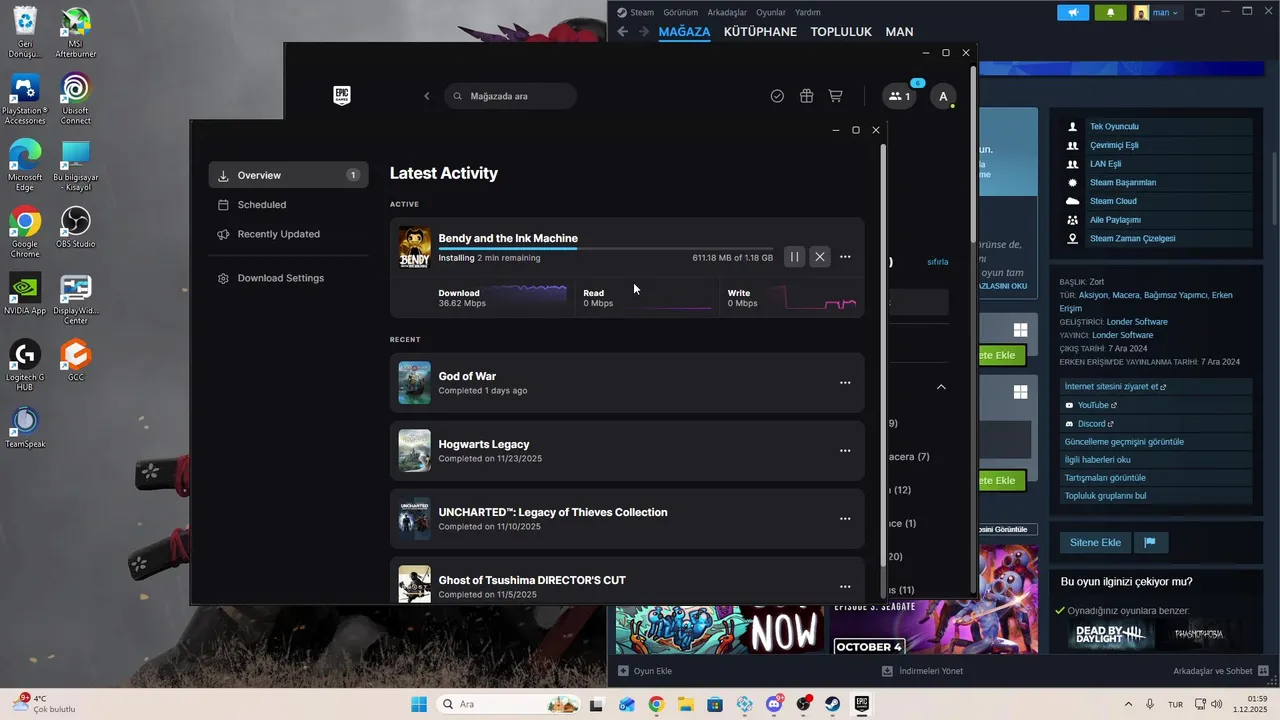Select the Overview tab in the downloads sidebar
1280x720 pixels.
point(288,175)
